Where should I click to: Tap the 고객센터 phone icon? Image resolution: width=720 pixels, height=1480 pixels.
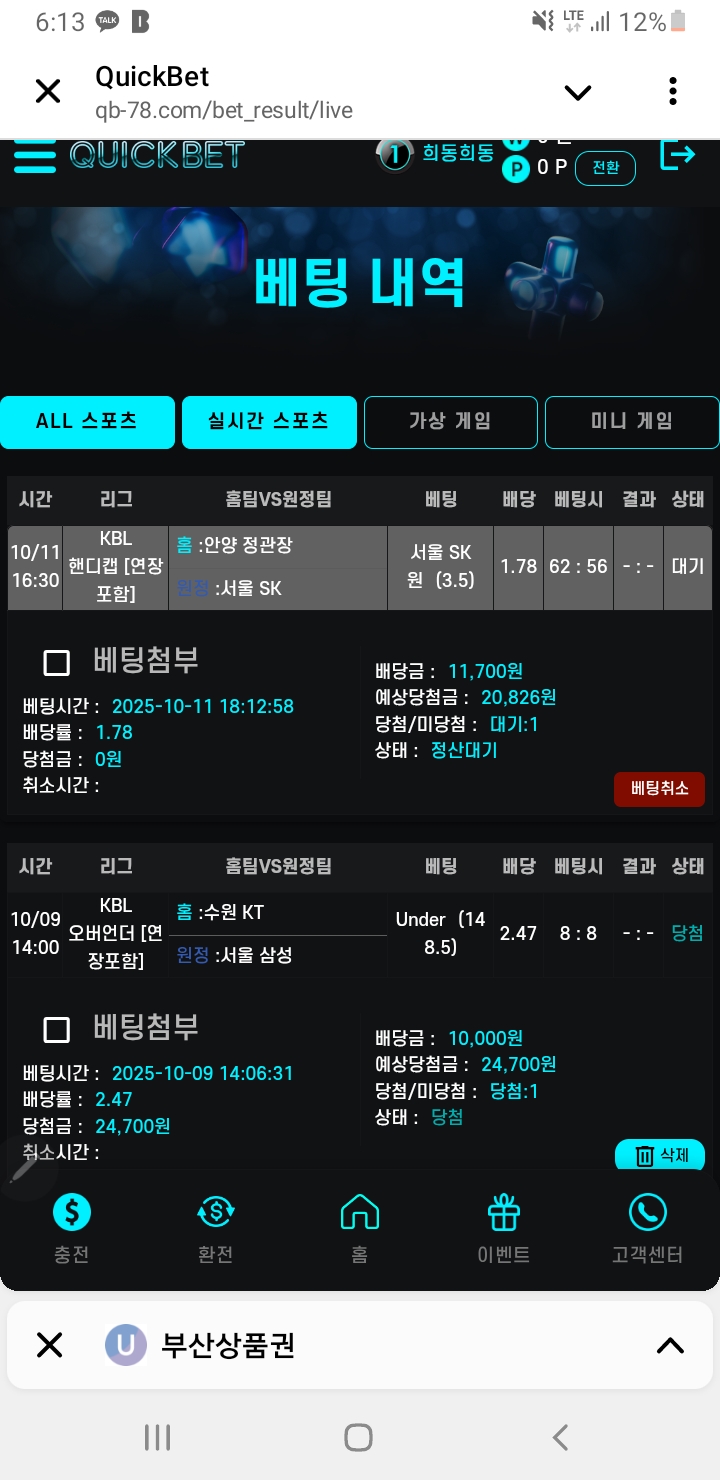coord(647,1213)
